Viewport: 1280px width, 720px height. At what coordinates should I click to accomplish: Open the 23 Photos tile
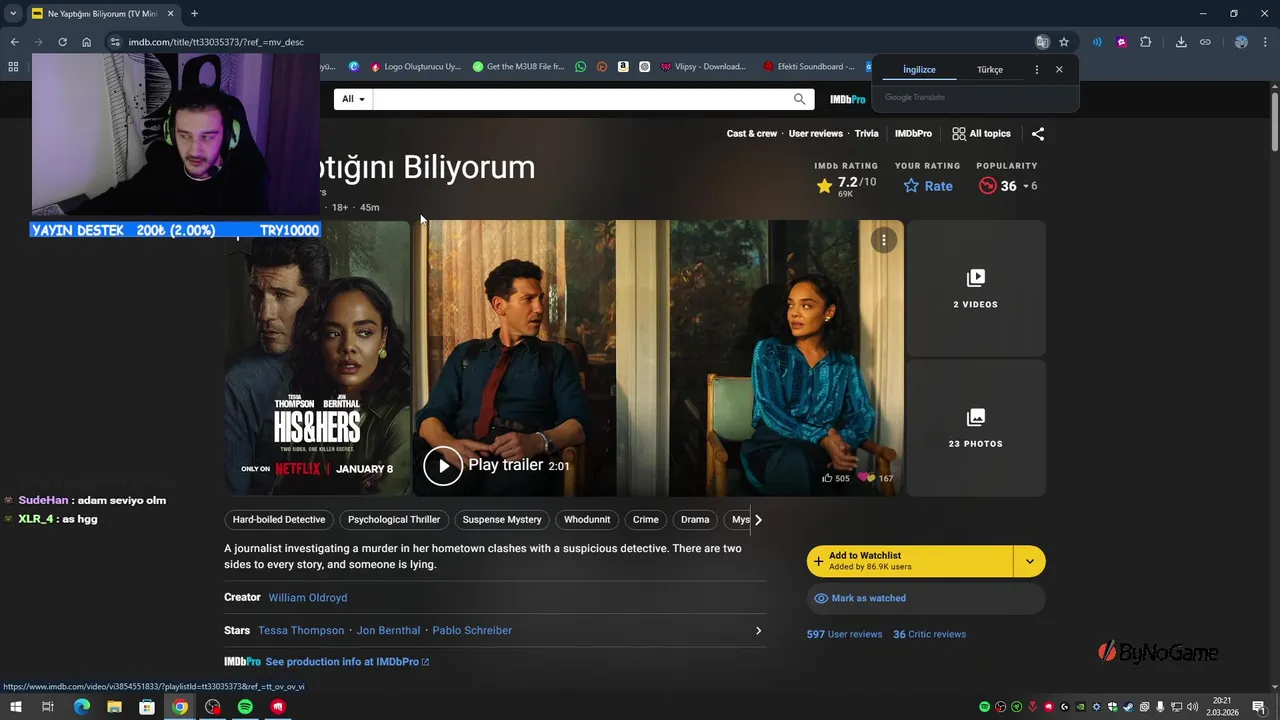(975, 427)
